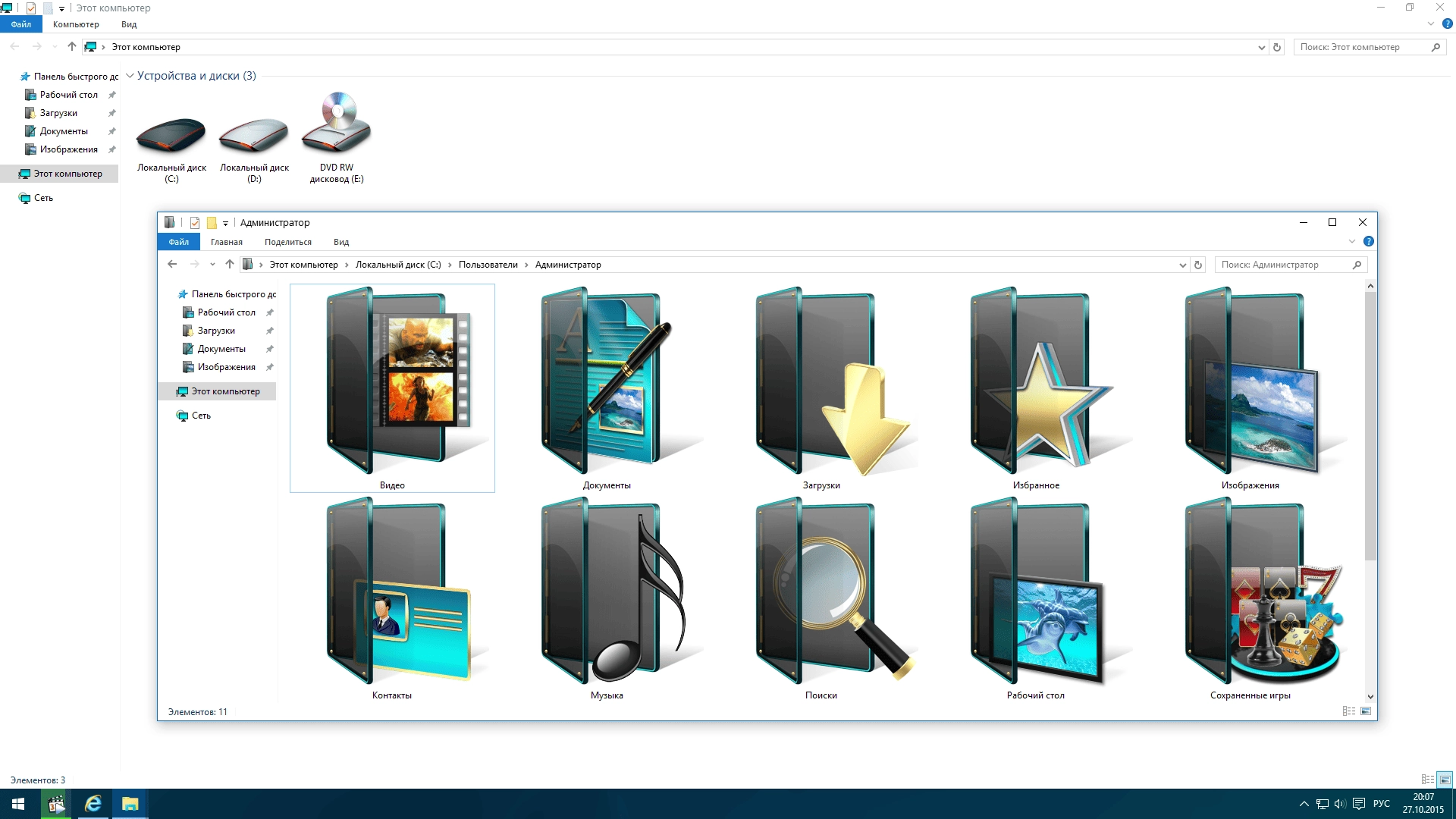Viewport: 1456px width, 819px height.
Task: Open the Загрузки folder with yellow arrow
Action: coord(821,388)
